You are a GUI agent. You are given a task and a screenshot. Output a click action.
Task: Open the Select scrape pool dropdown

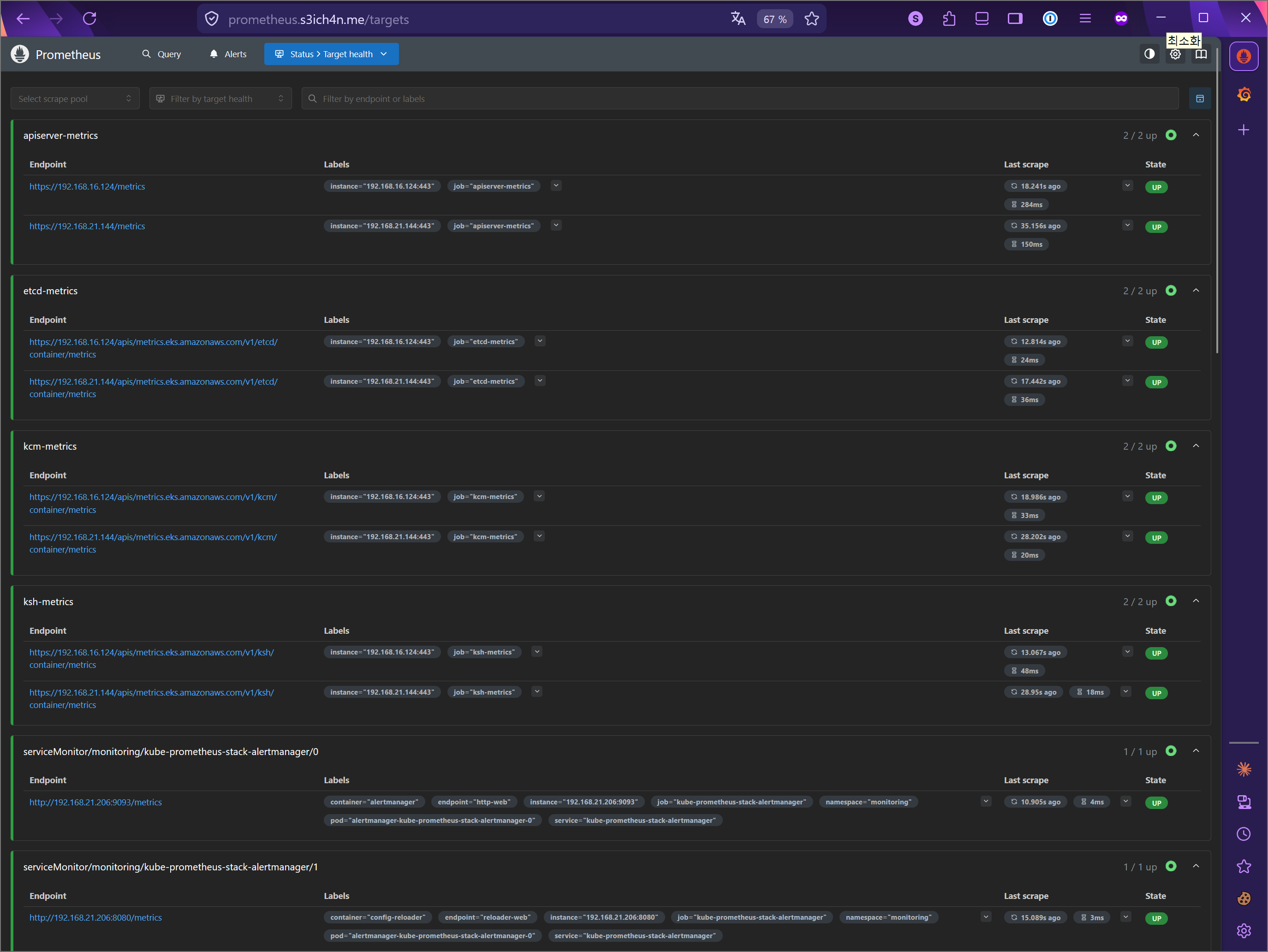point(75,99)
